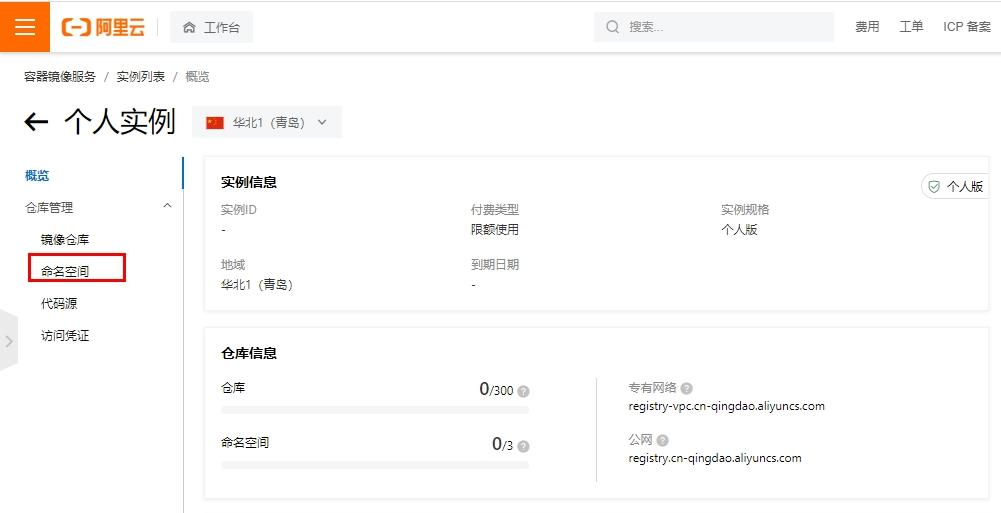This screenshot has width=1001, height=513.
Task: Collapse the 仓库管理 sidebar section
Action: coord(167,206)
